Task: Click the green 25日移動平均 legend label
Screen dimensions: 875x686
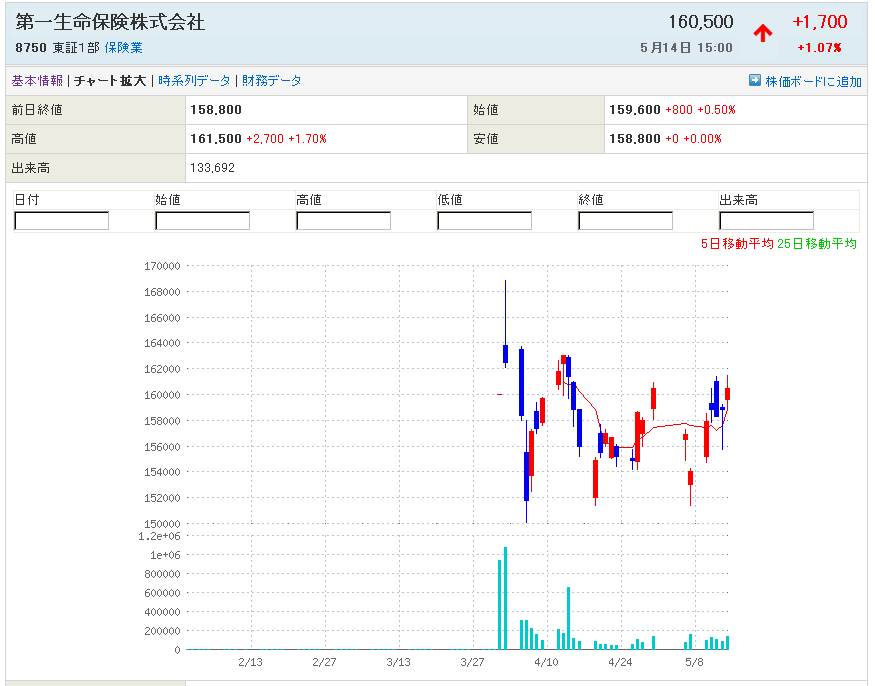Action: coord(817,244)
